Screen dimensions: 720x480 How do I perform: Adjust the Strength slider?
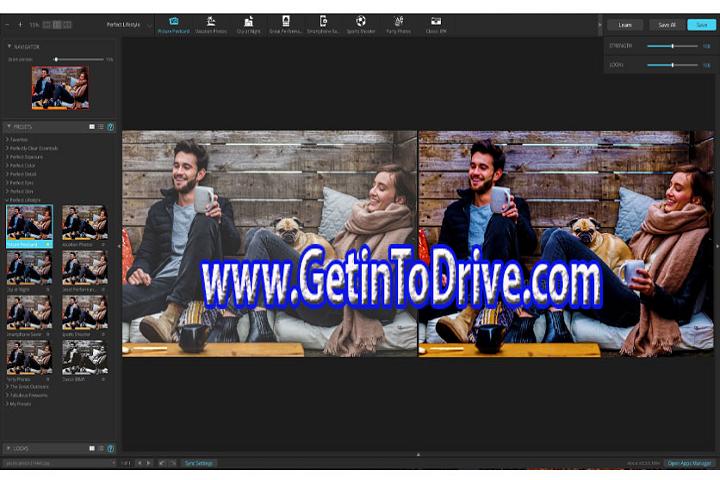pos(672,46)
